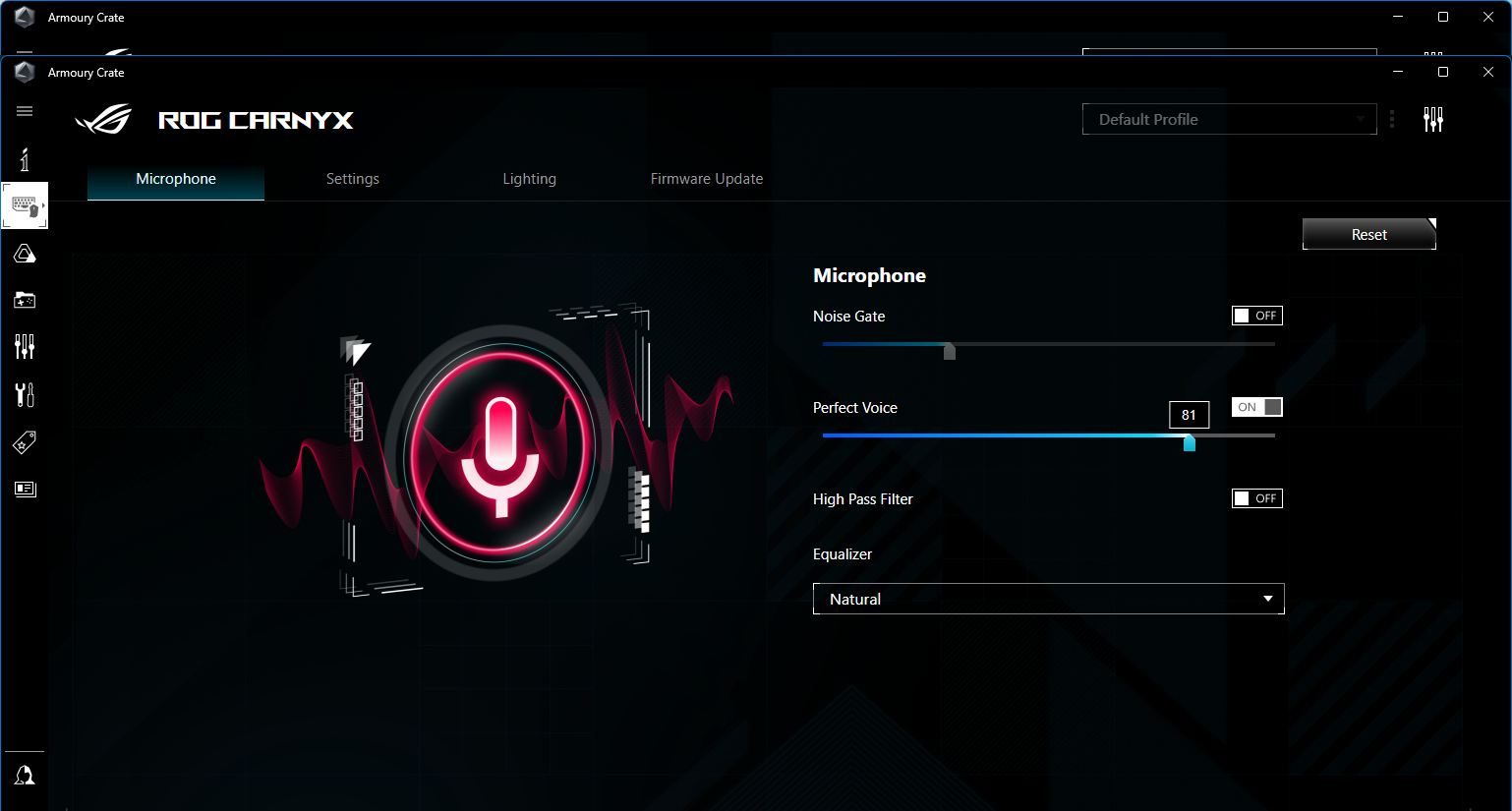Select the Device keyboard icon in the sidebar

25,205
